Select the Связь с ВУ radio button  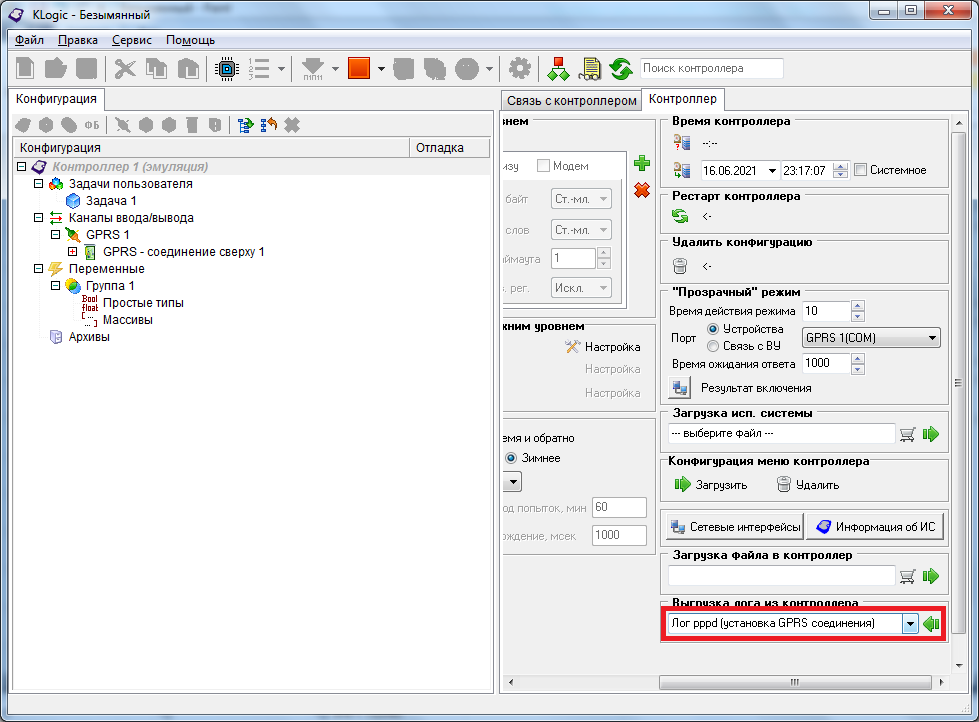(713, 346)
